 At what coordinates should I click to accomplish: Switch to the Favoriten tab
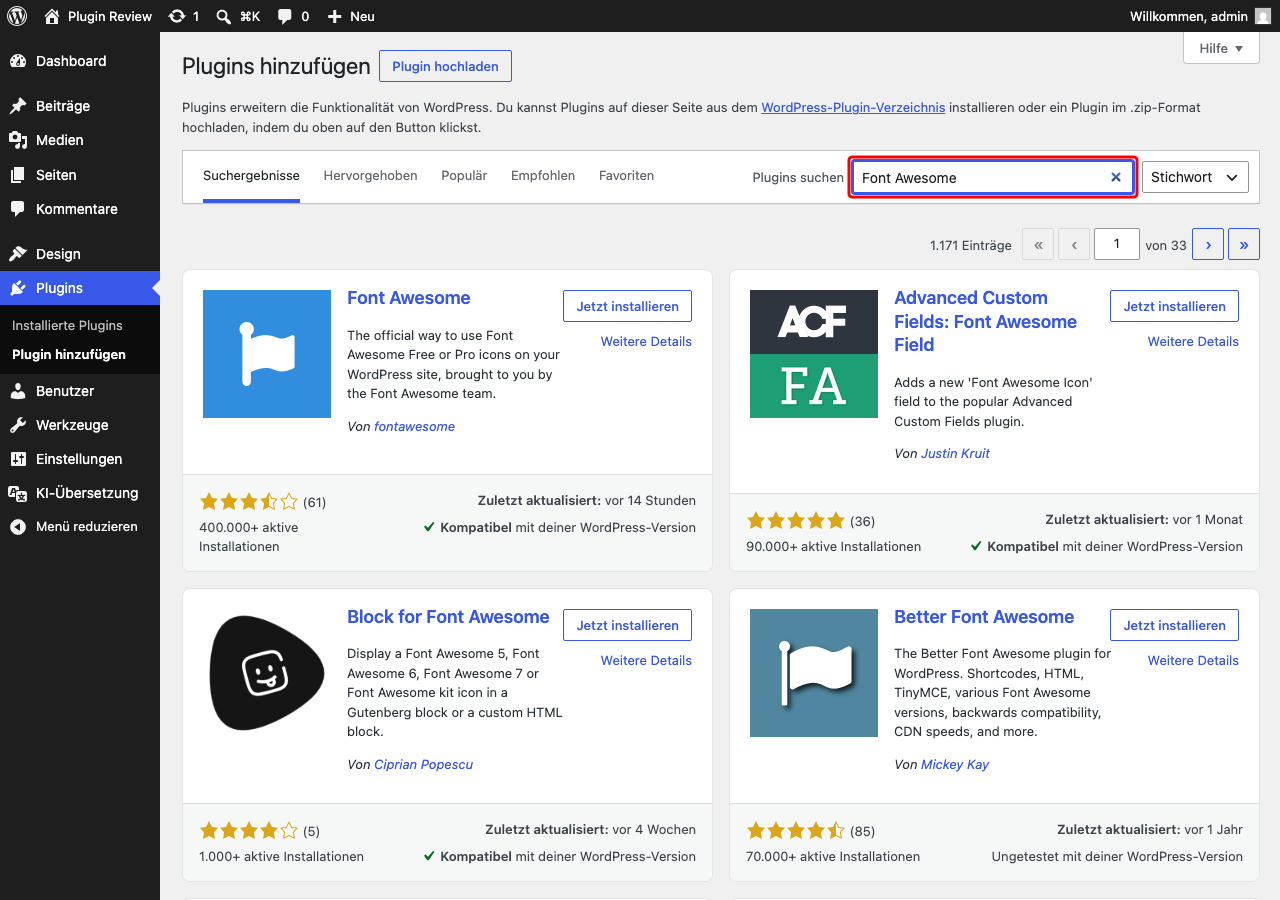pyautogui.click(x=626, y=176)
